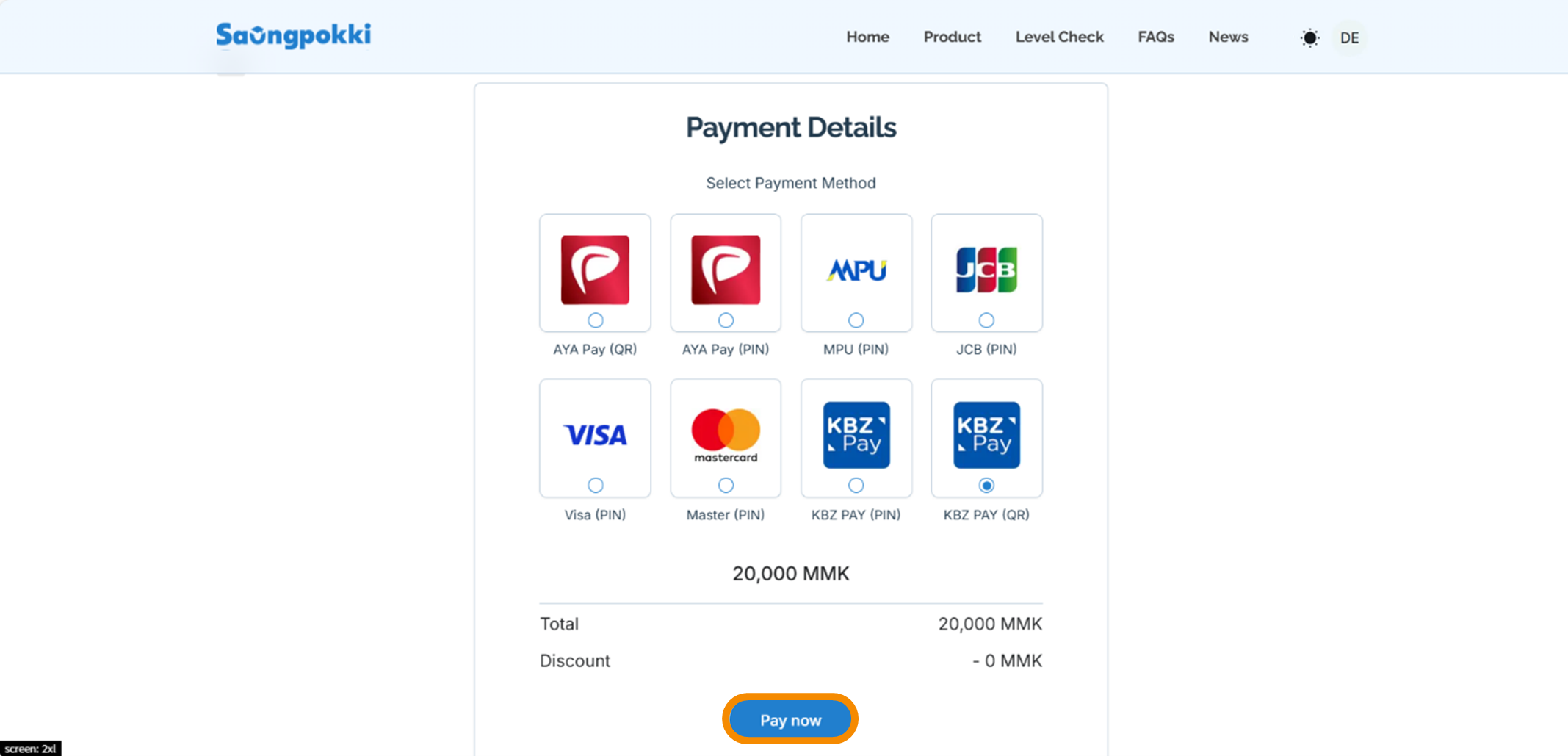The image size is (1568, 756).
Task: Click the KBZ Pay (PIN) logo
Action: [x=856, y=435]
